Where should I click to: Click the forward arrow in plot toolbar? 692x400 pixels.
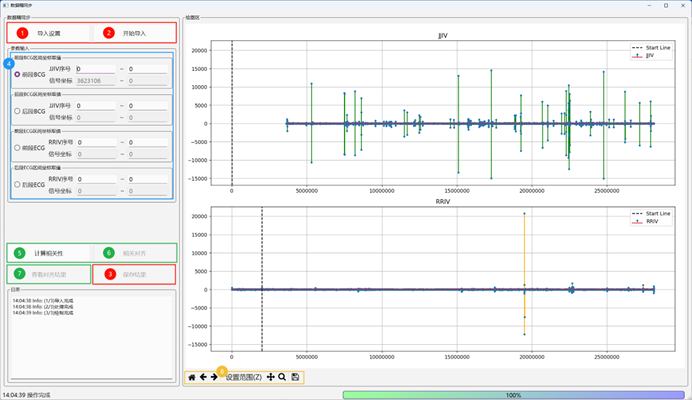point(214,377)
